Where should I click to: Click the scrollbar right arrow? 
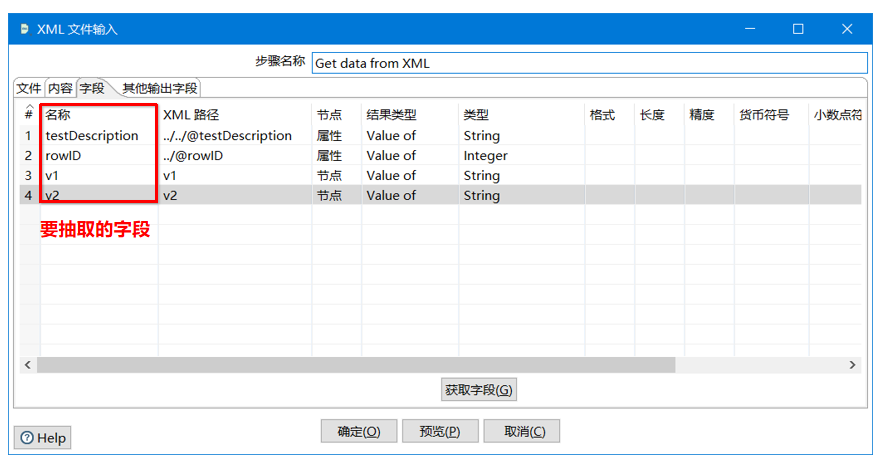(852, 365)
